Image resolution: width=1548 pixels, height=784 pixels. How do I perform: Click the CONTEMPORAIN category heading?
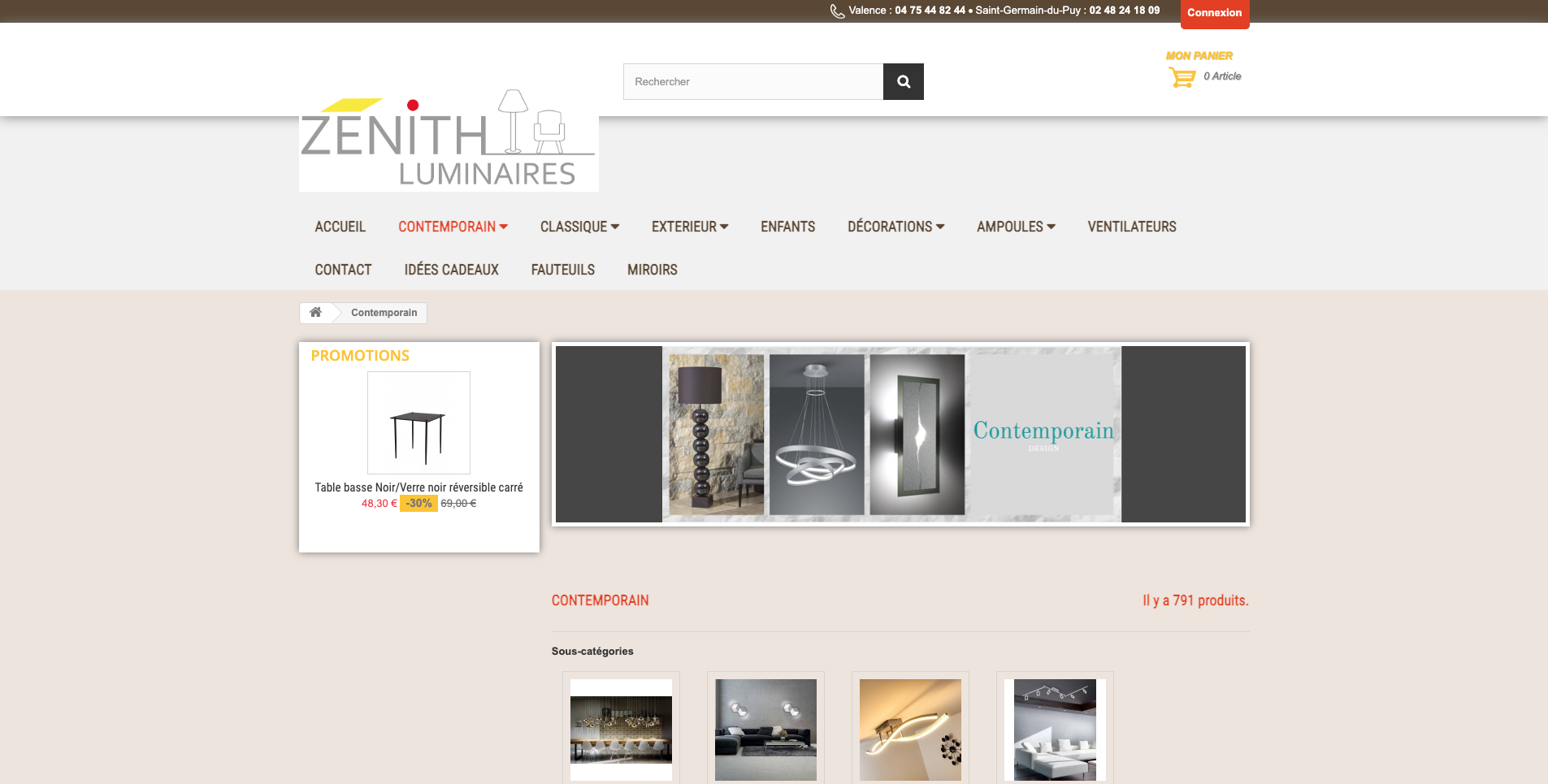point(600,600)
